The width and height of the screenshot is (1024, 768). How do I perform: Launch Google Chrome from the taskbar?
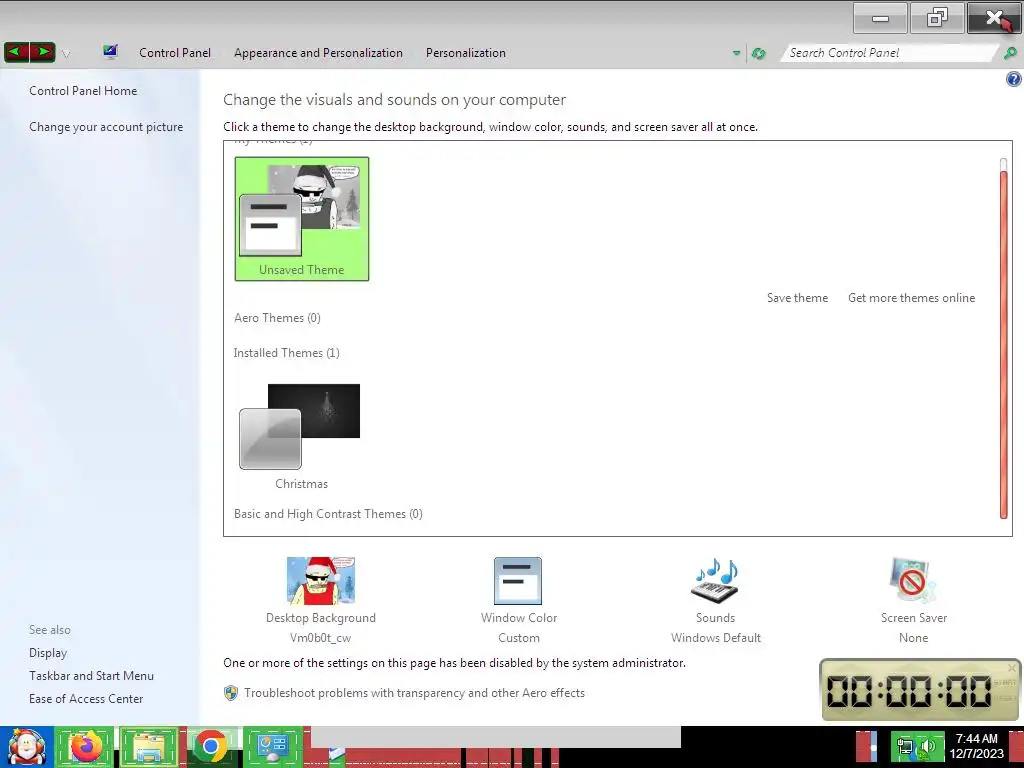(211, 747)
